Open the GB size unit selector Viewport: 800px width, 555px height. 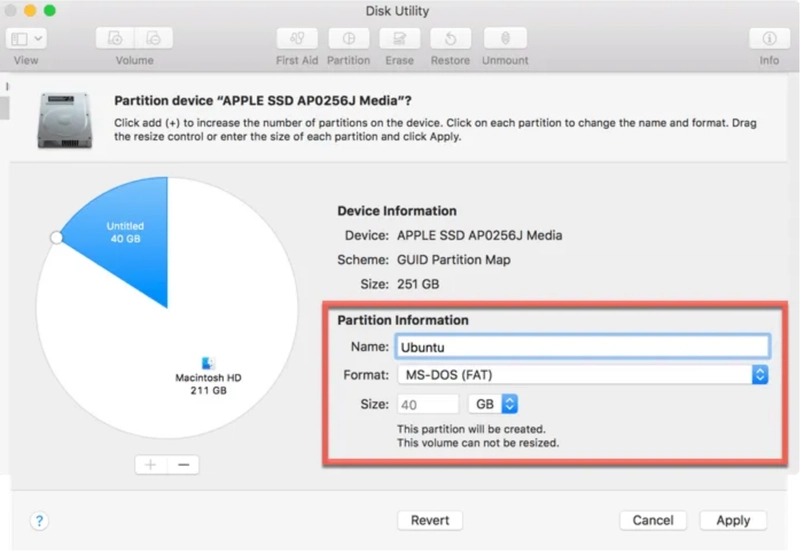tap(493, 404)
